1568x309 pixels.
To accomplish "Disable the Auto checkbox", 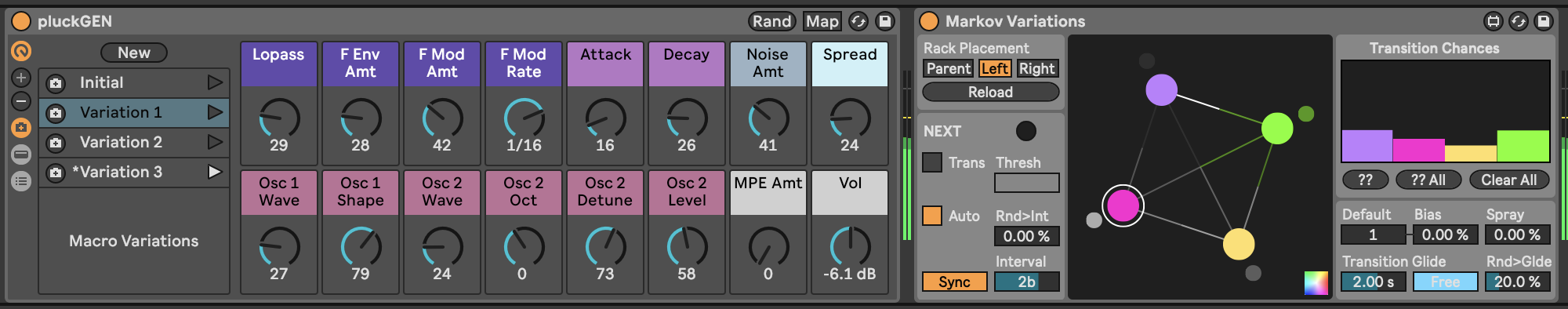I will click(x=932, y=216).
